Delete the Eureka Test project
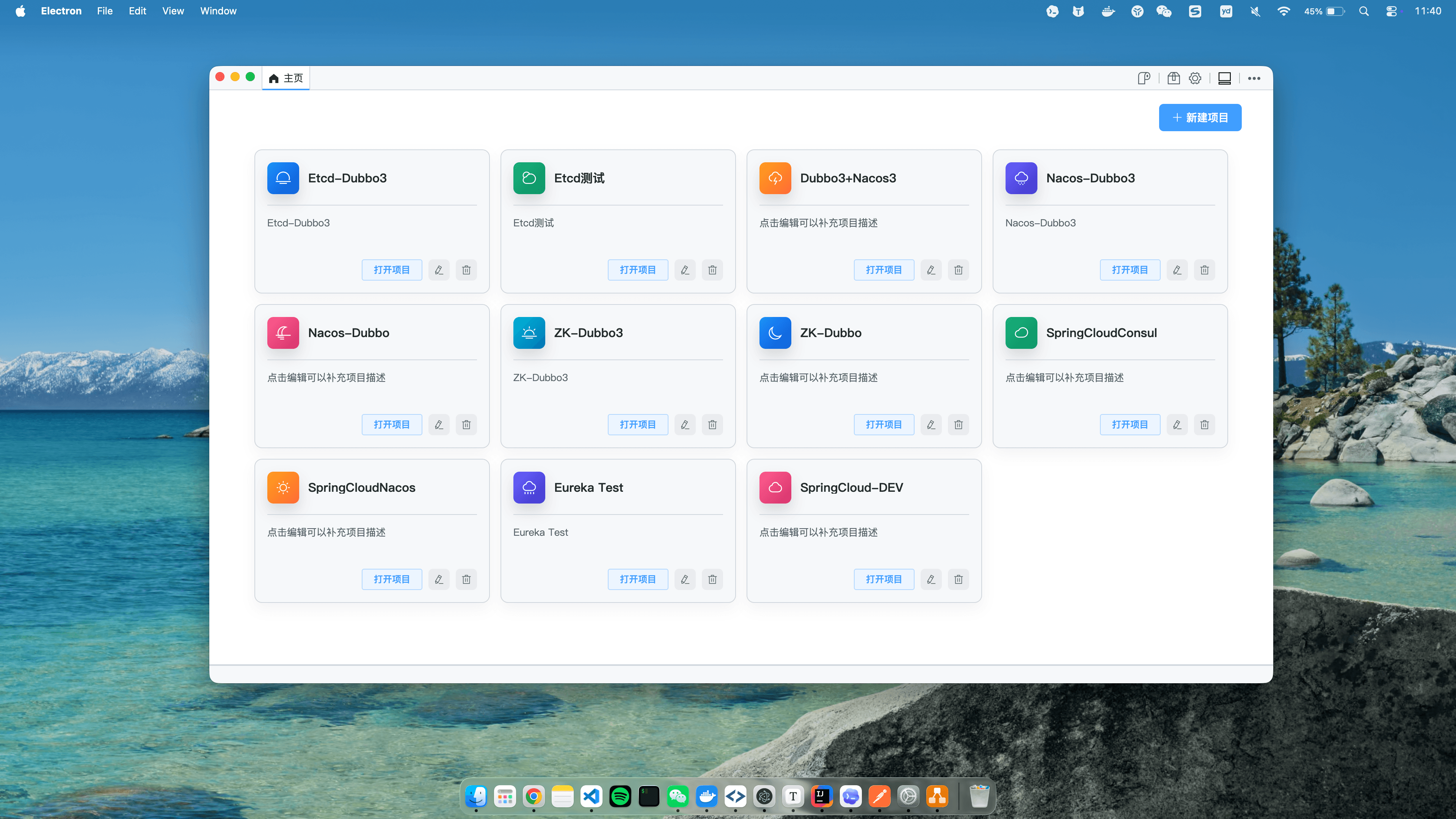The height and width of the screenshot is (819, 1456). [712, 579]
